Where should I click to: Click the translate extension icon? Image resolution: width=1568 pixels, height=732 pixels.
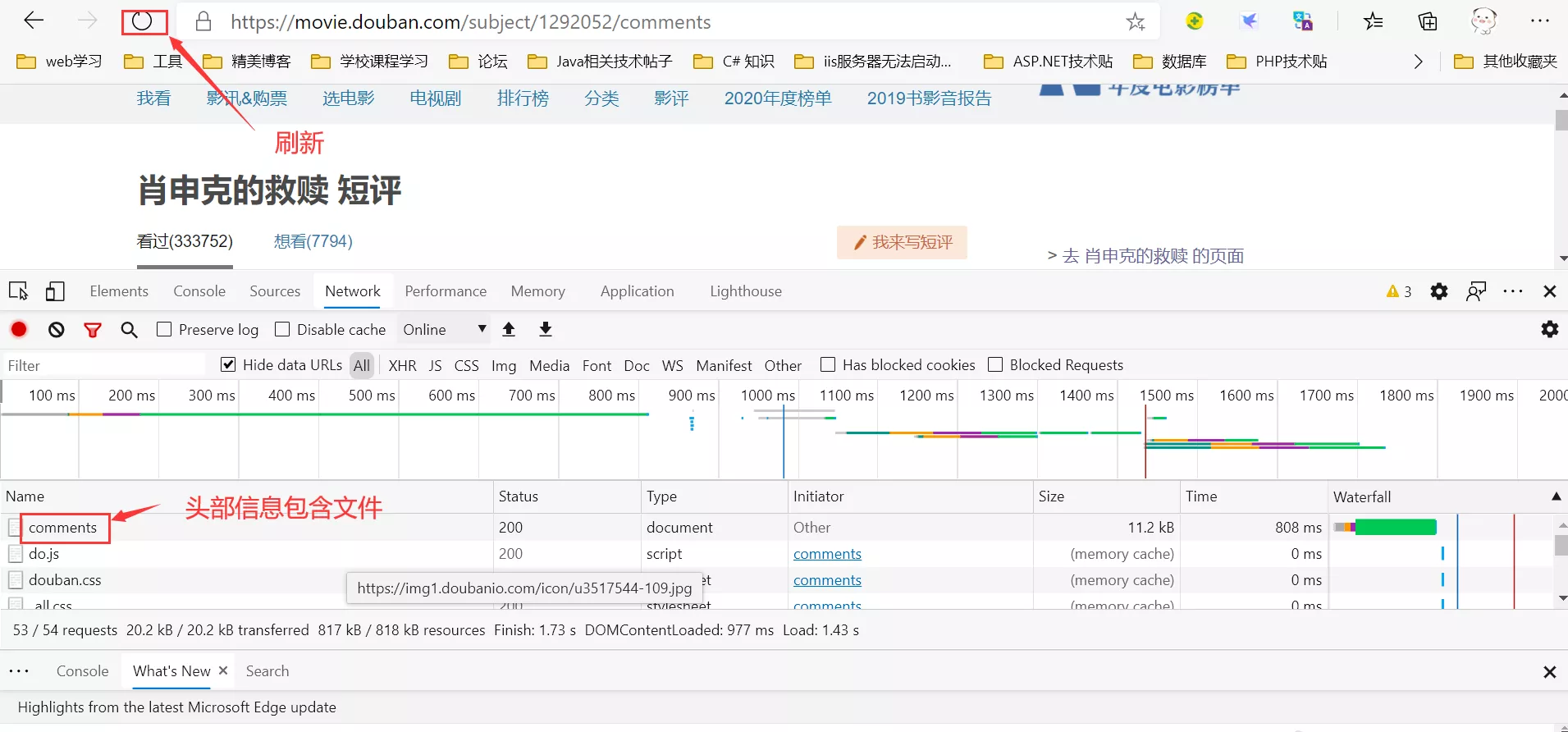pyautogui.click(x=1303, y=21)
